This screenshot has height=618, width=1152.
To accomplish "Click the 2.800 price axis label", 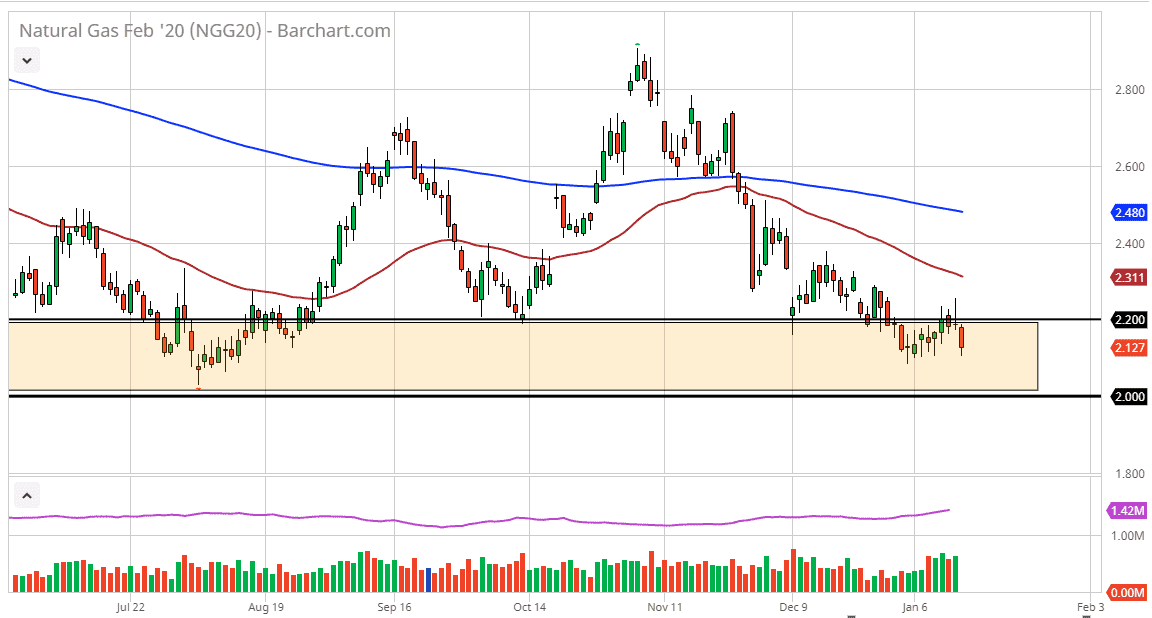I will 1128,90.
